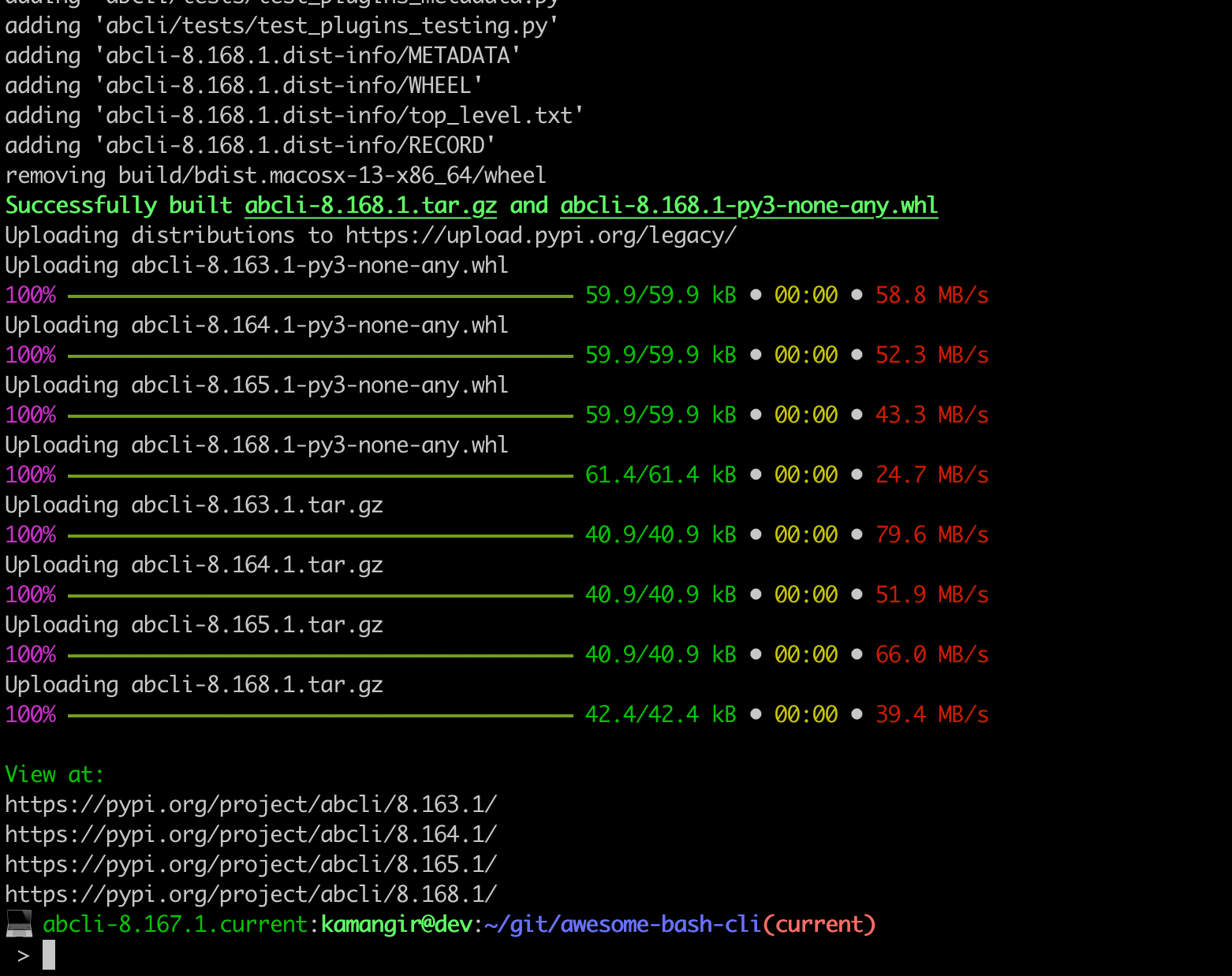Open the pypi.org/project/abcli/8.168.1/ URL
1232x976 pixels.
[251, 895]
